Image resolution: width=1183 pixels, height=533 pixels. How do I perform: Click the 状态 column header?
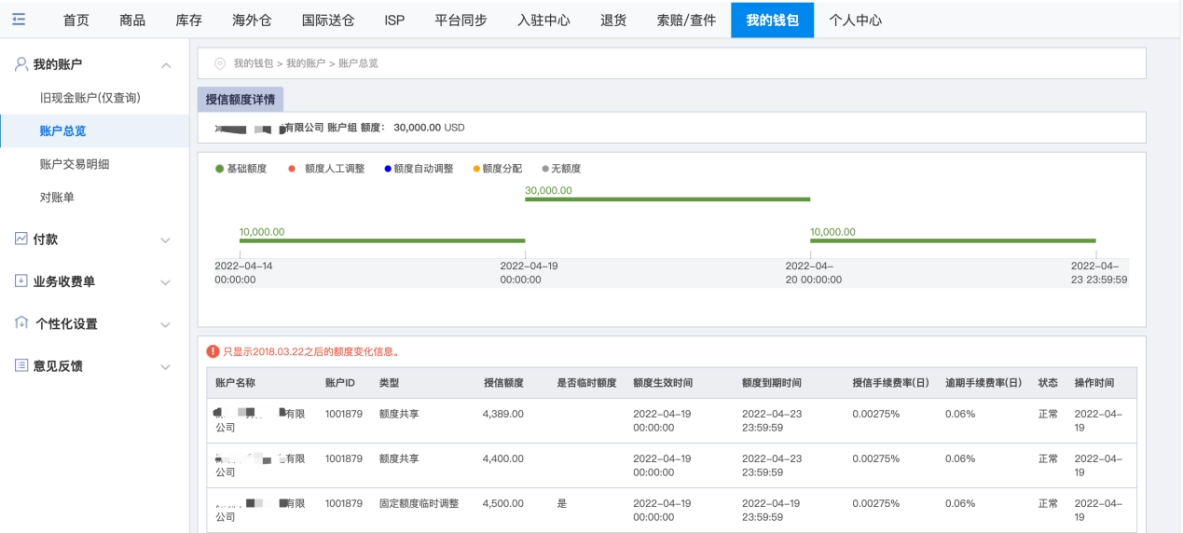coord(1048,383)
